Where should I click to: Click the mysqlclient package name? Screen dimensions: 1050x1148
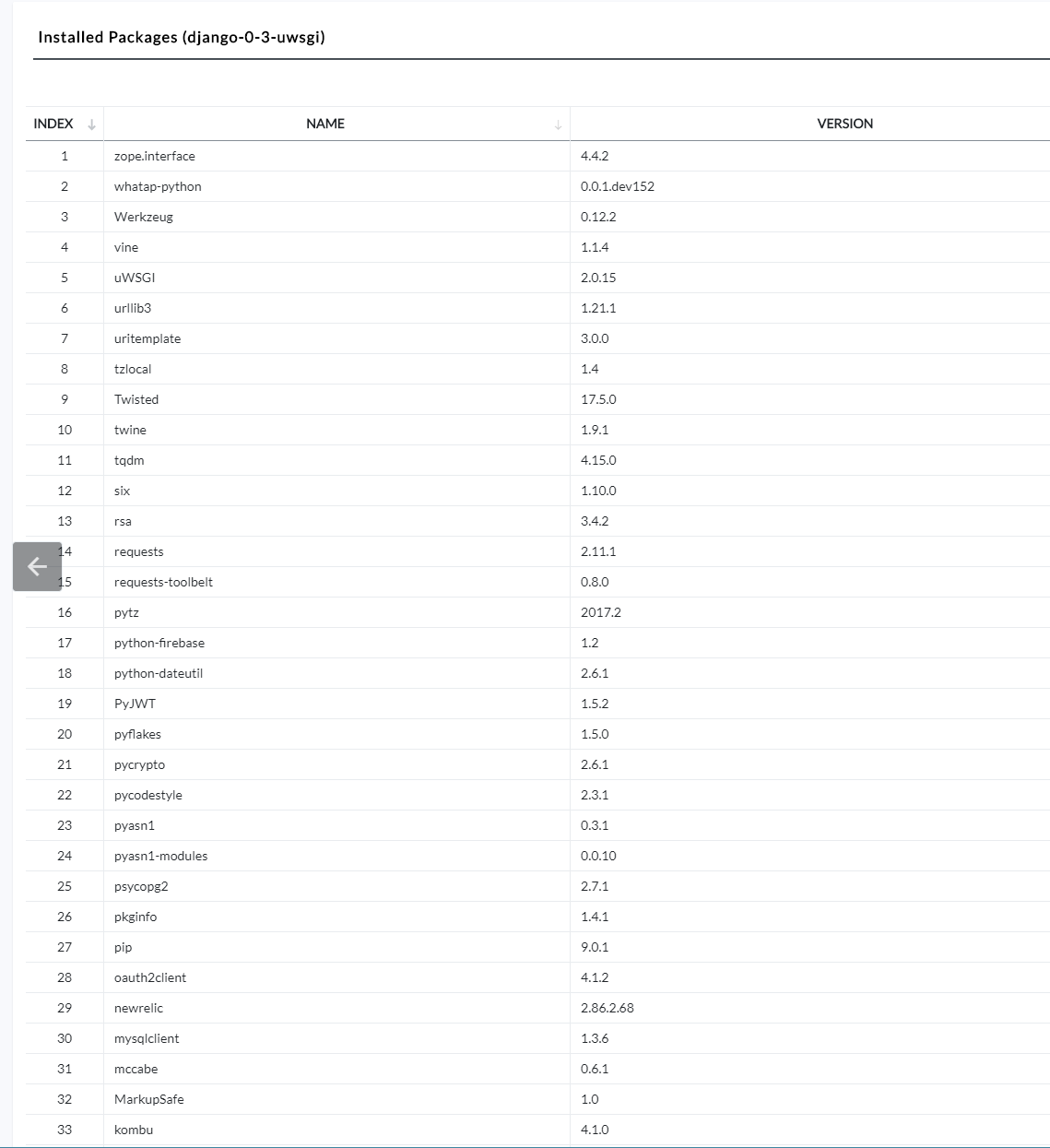click(147, 1038)
